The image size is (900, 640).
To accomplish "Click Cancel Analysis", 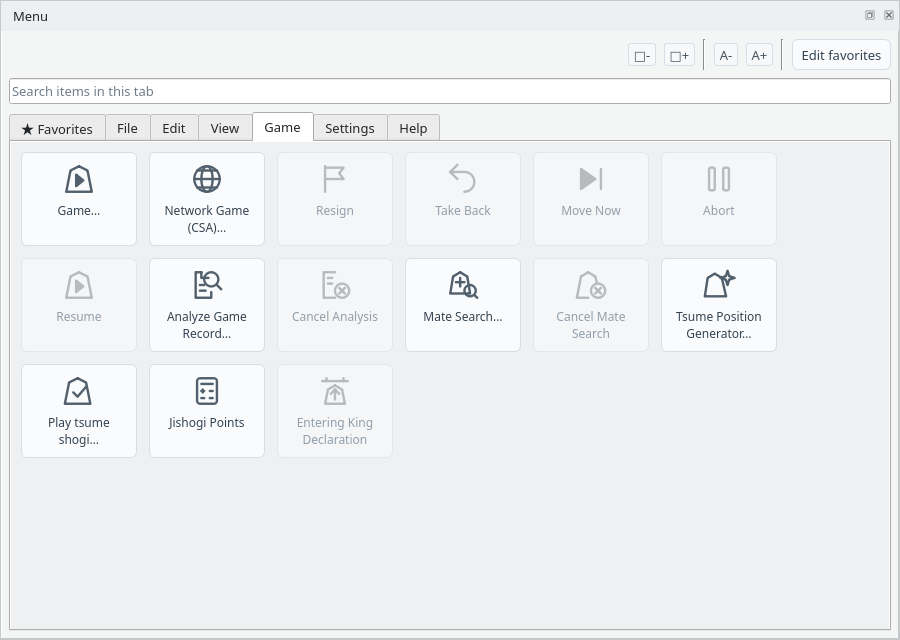I will click(335, 305).
